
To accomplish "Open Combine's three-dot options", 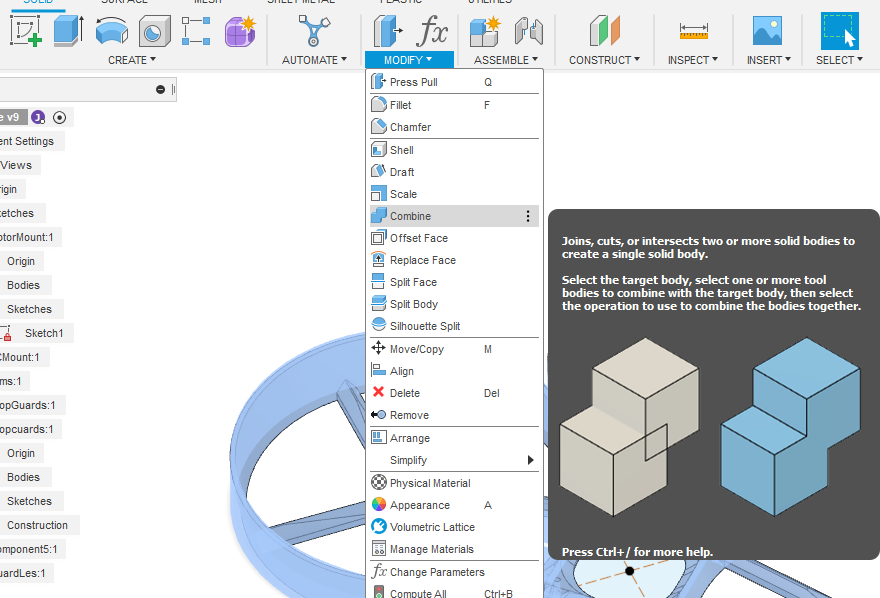I will [x=528, y=216].
